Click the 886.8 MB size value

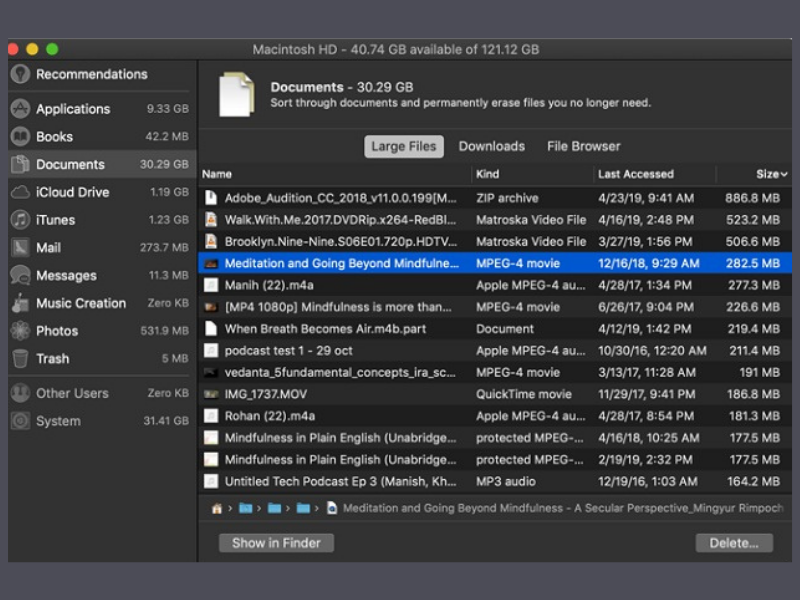(x=752, y=198)
